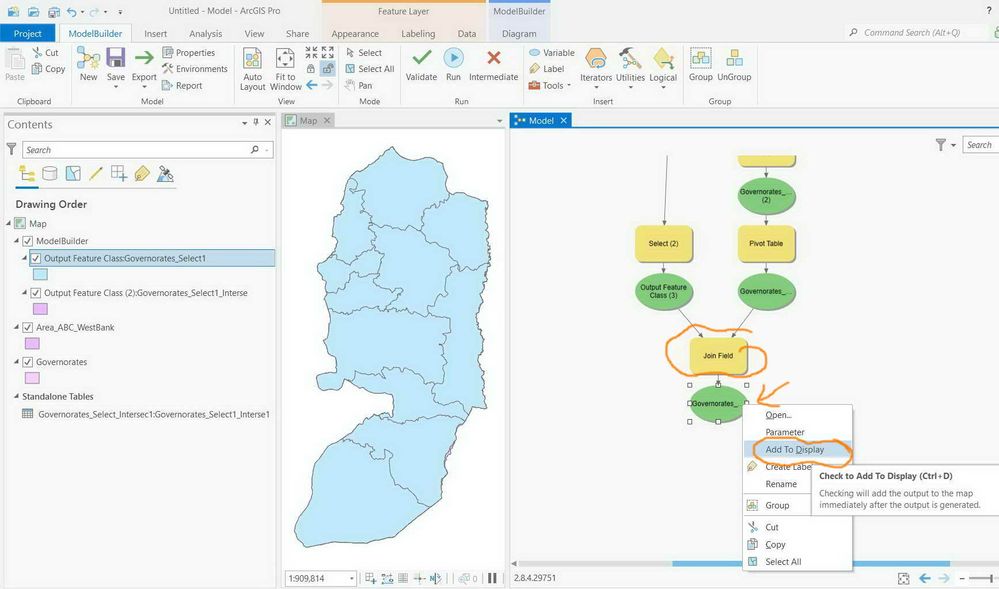The image size is (999, 589).
Task: Choose Rename in context menu
Action: tap(780, 484)
